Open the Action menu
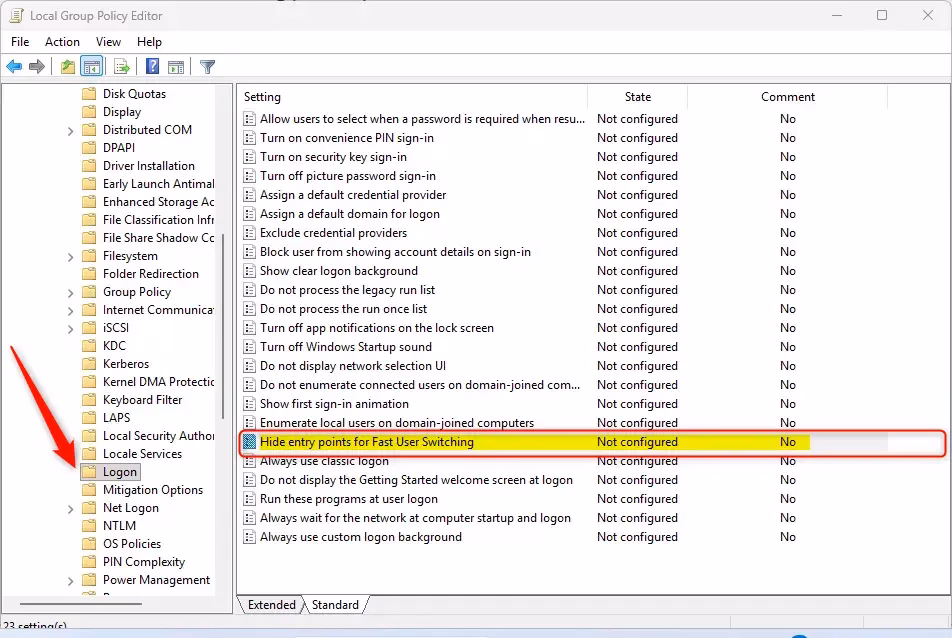The width and height of the screenshot is (952, 638). pos(62,41)
